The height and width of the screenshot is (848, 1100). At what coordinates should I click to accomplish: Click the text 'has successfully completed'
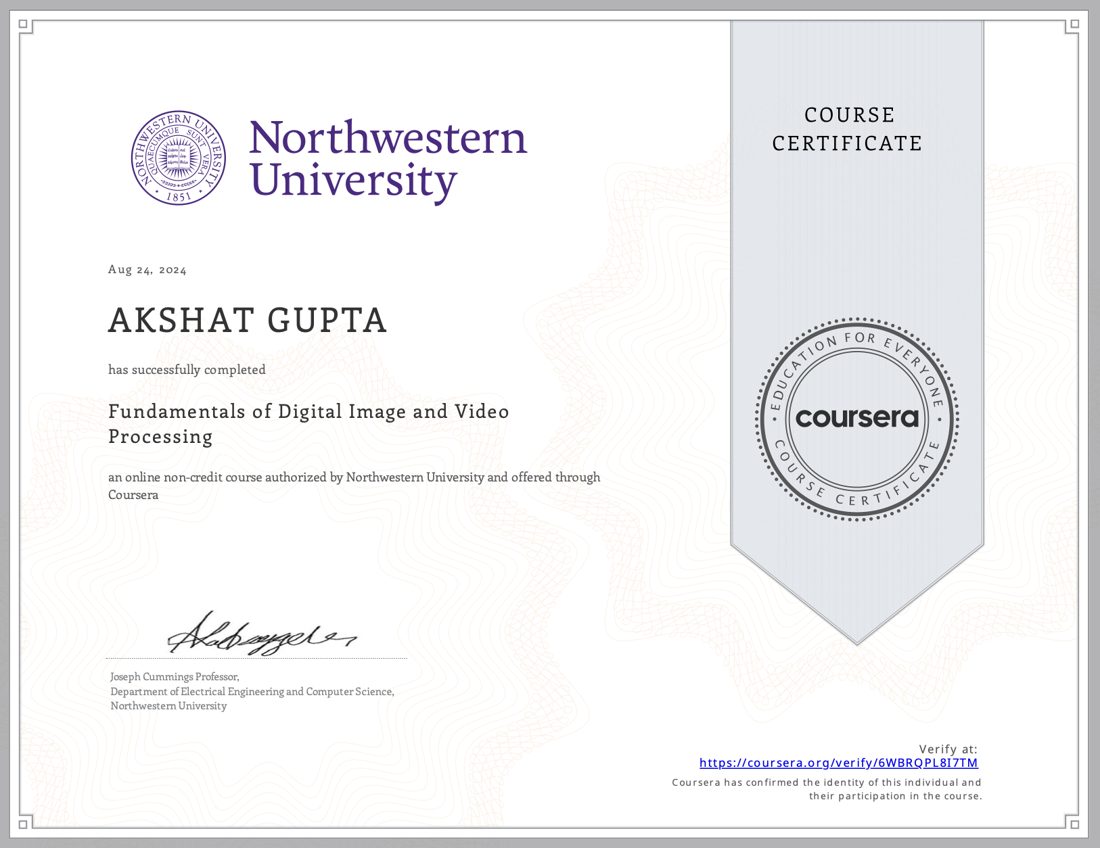[187, 370]
